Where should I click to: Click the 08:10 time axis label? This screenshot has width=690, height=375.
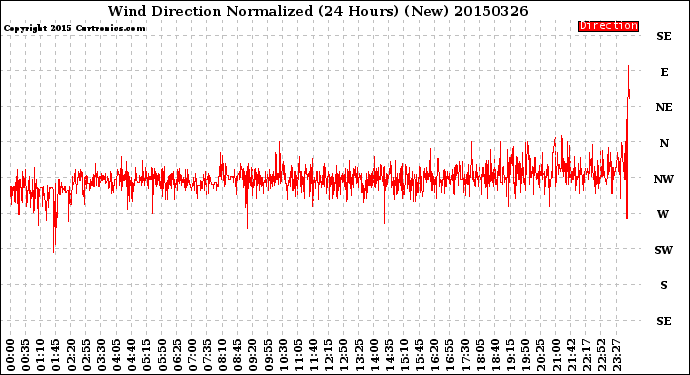[x=223, y=355]
